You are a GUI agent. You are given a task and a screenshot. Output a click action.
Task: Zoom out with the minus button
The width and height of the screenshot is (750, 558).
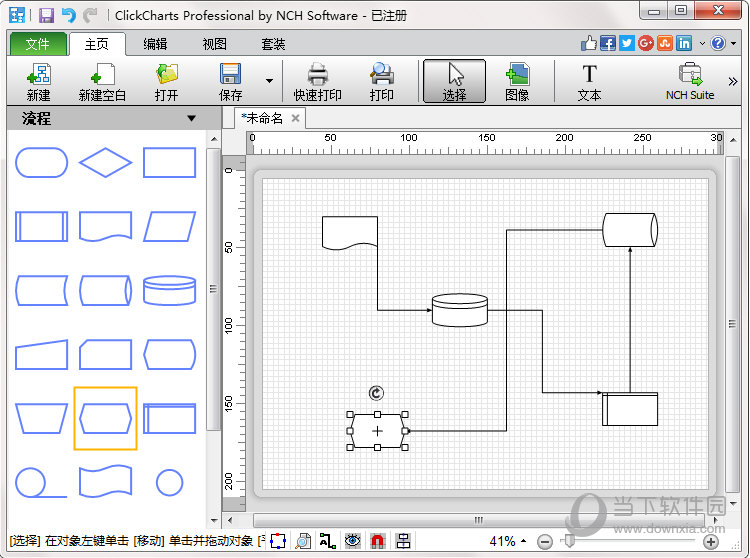click(x=544, y=542)
